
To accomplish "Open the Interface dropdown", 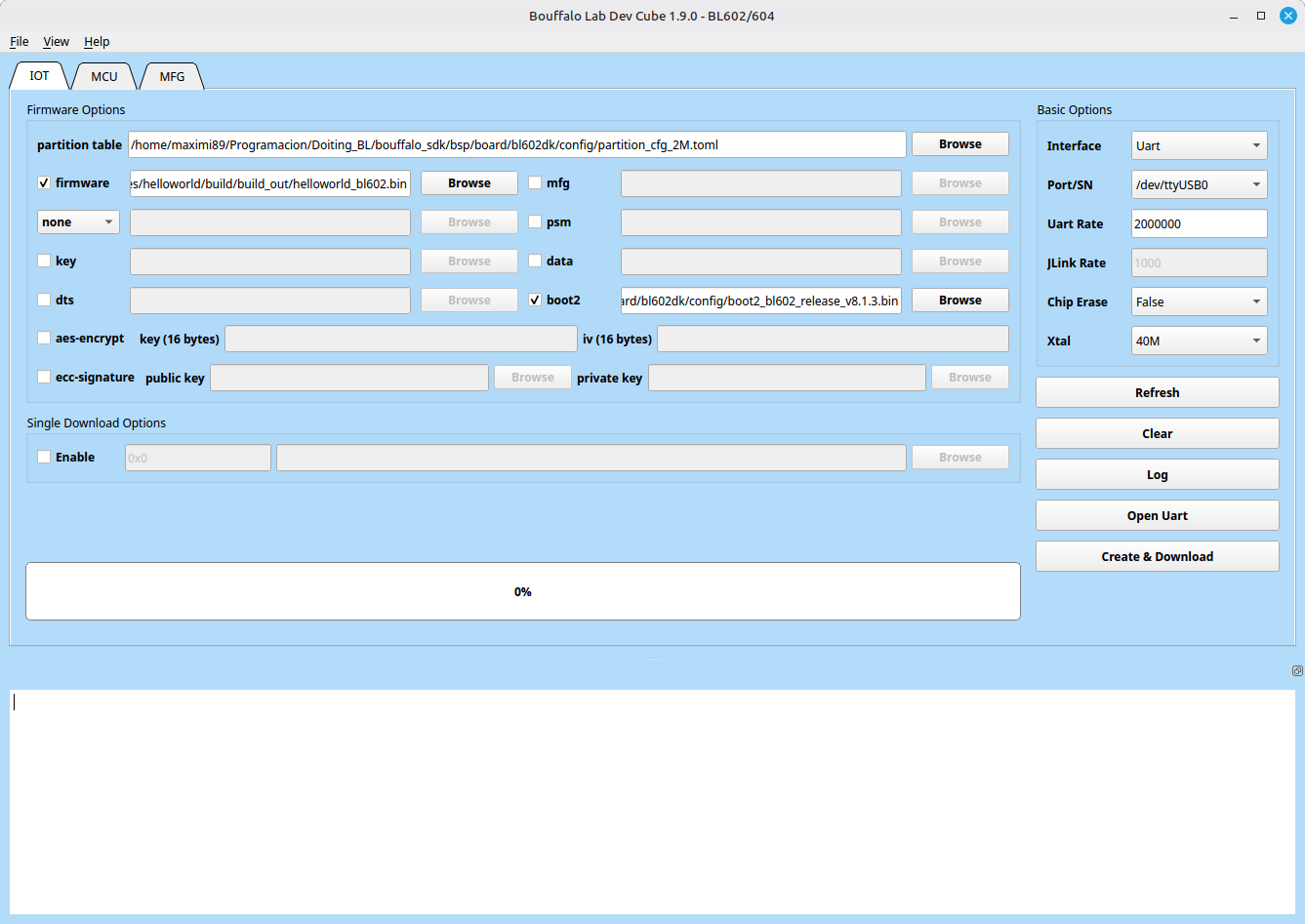I will (x=1199, y=146).
